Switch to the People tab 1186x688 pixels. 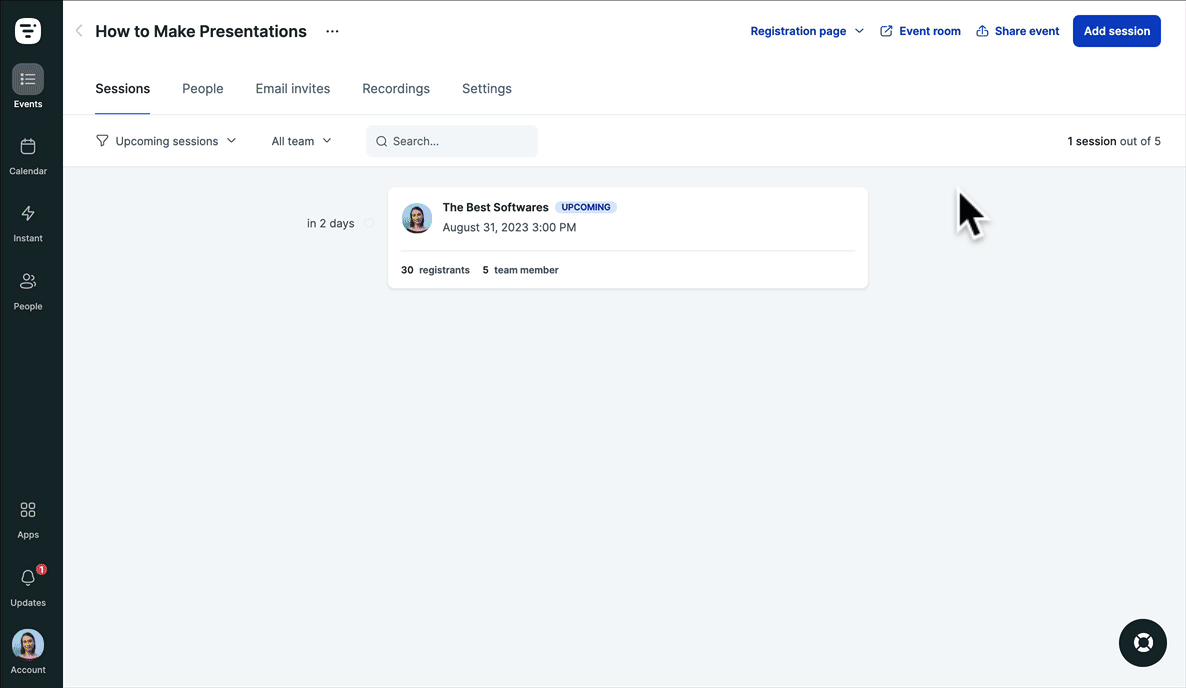[x=203, y=88]
